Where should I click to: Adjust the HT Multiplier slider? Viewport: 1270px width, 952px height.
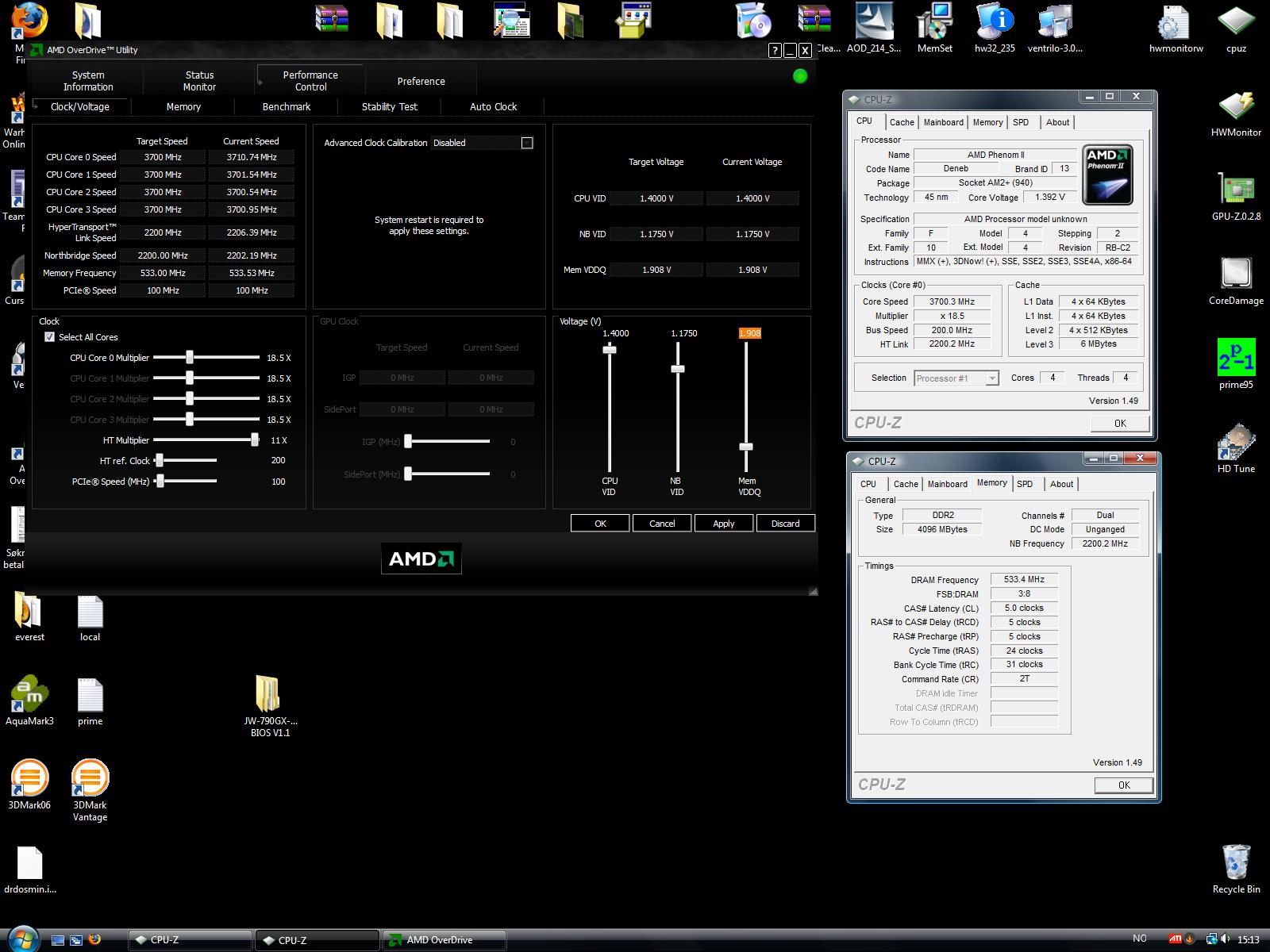tap(255, 440)
